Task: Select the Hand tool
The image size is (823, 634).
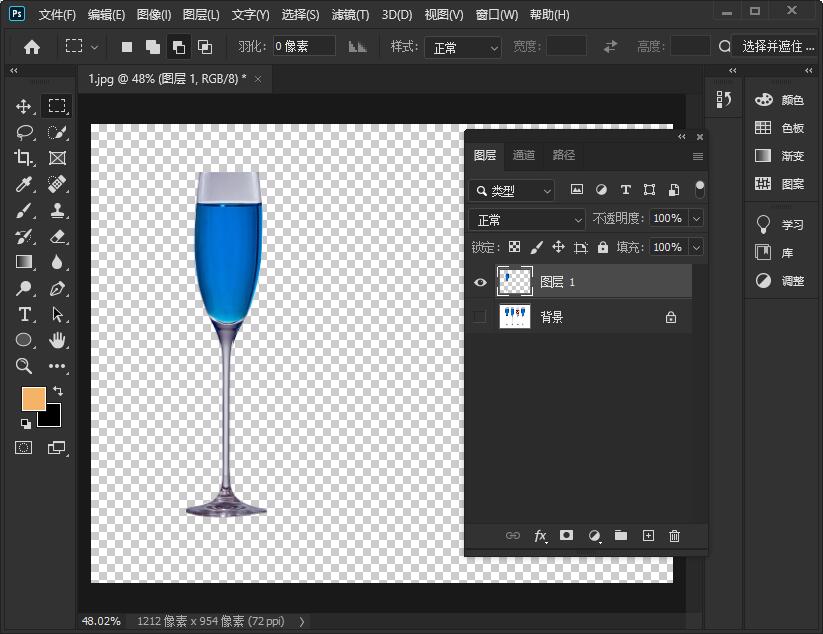Action: (57, 340)
